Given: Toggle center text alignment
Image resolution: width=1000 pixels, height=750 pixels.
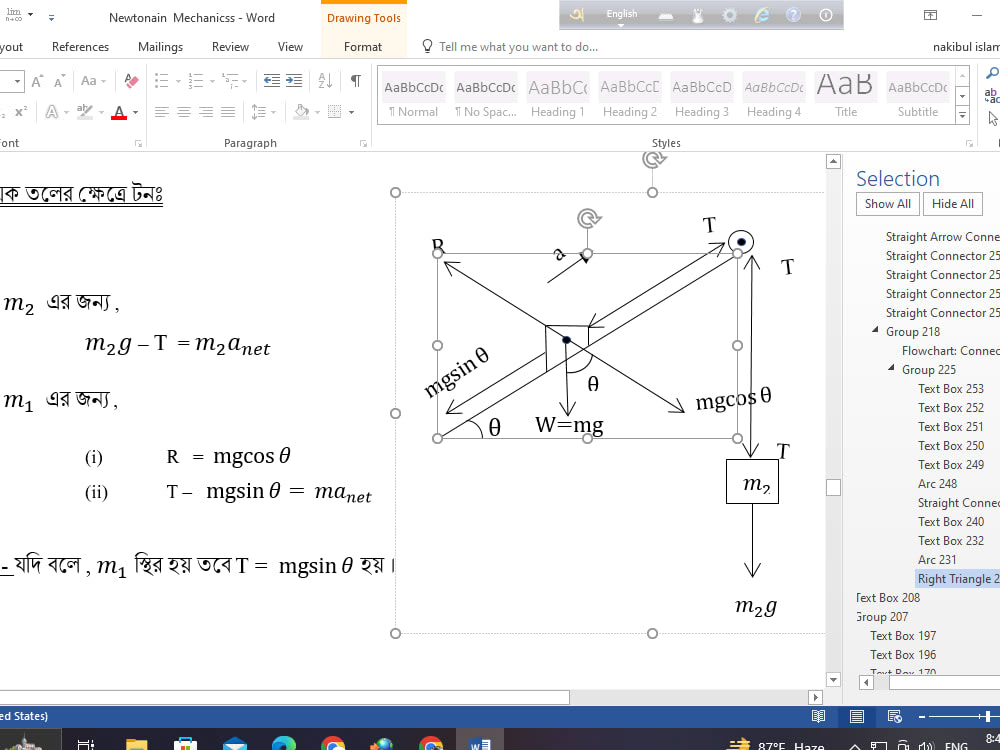Looking at the screenshot, I should 183,111.
